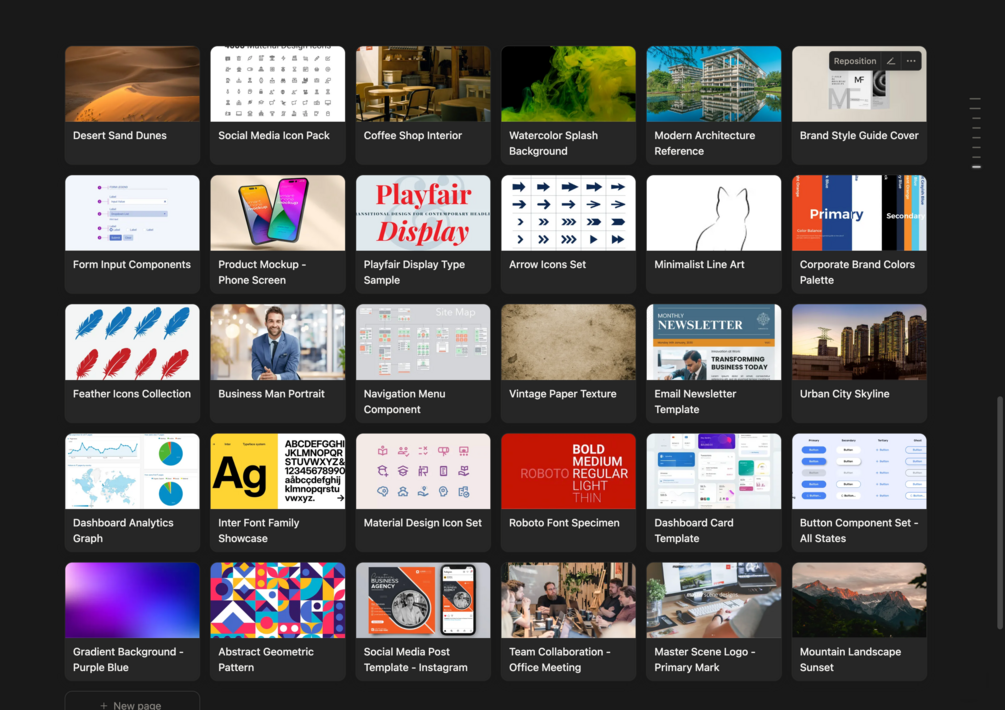Open the Inter Font Family Showcase thumbnail
1005x710 pixels.
278,472
